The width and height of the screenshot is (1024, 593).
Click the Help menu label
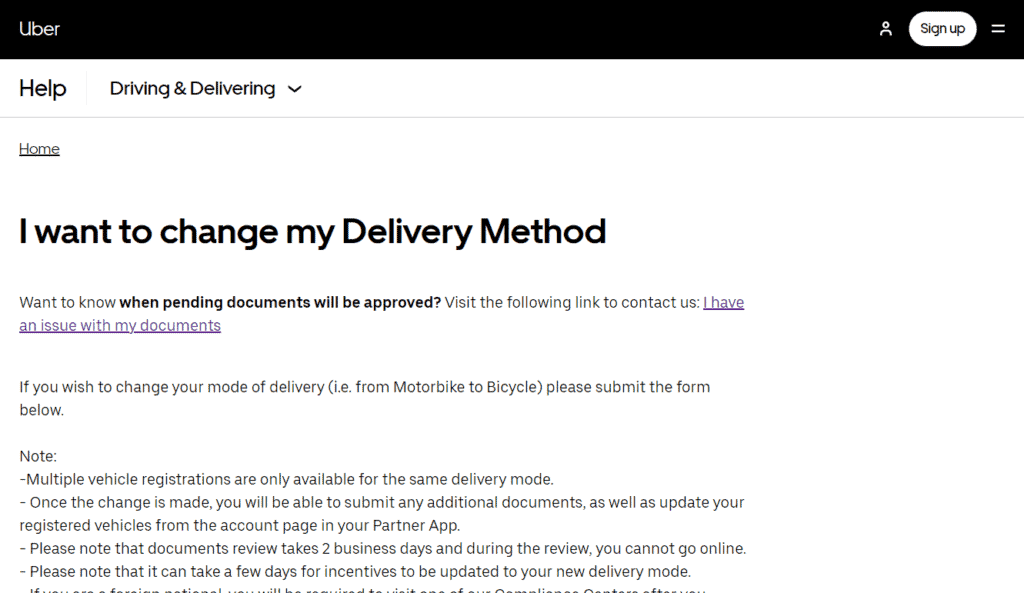tap(42, 88)
